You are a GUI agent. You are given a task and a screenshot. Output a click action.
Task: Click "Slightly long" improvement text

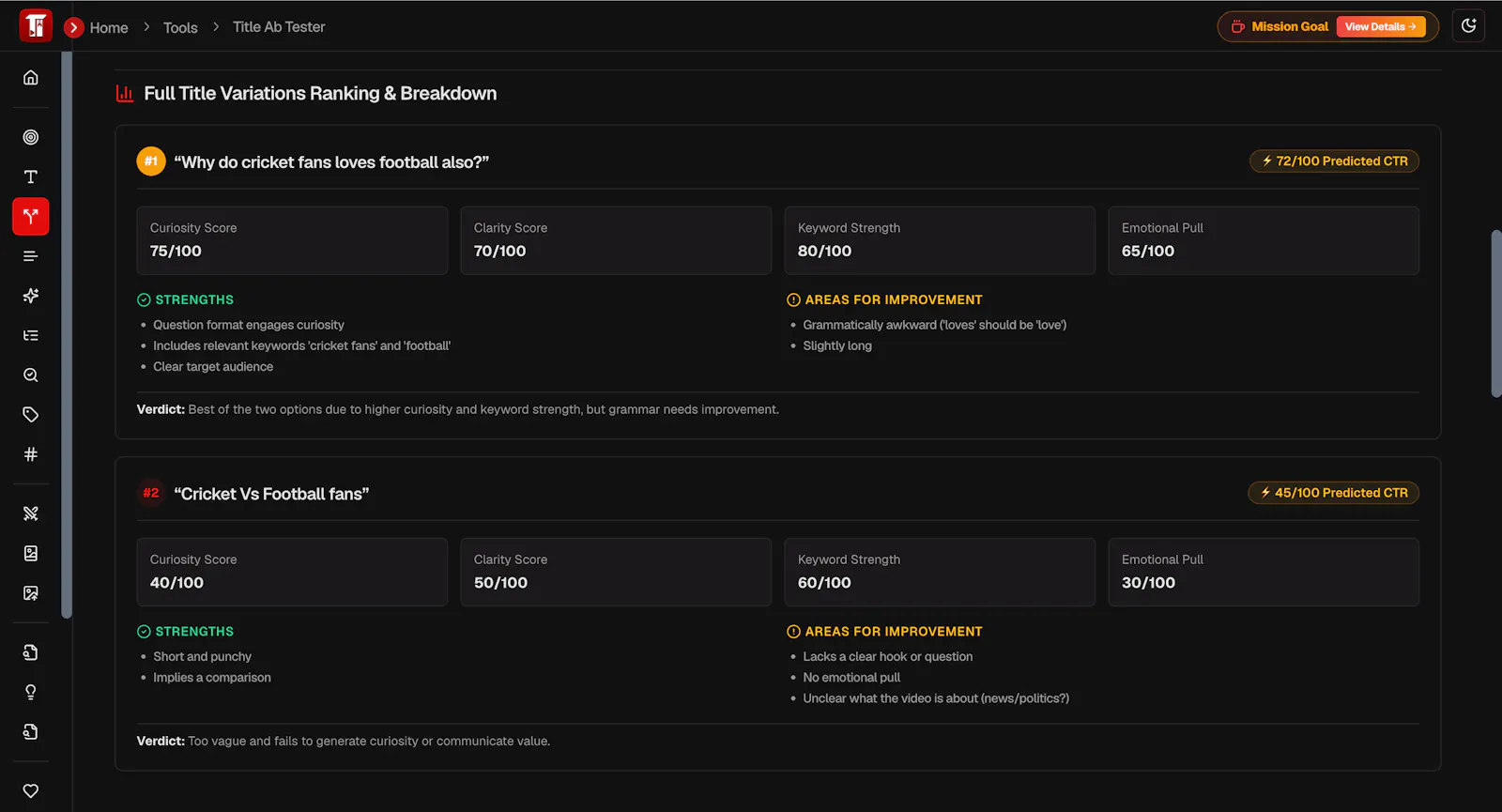[837, 346]
